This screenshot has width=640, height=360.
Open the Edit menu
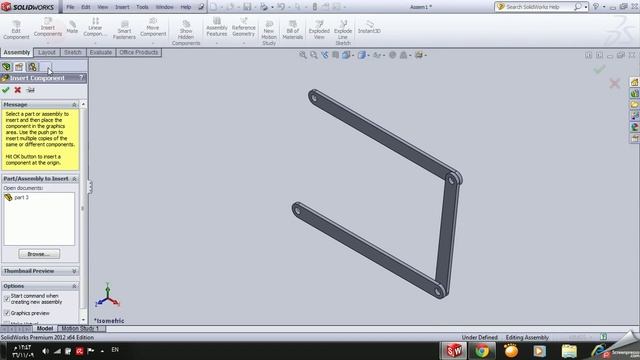click(85, 7)
